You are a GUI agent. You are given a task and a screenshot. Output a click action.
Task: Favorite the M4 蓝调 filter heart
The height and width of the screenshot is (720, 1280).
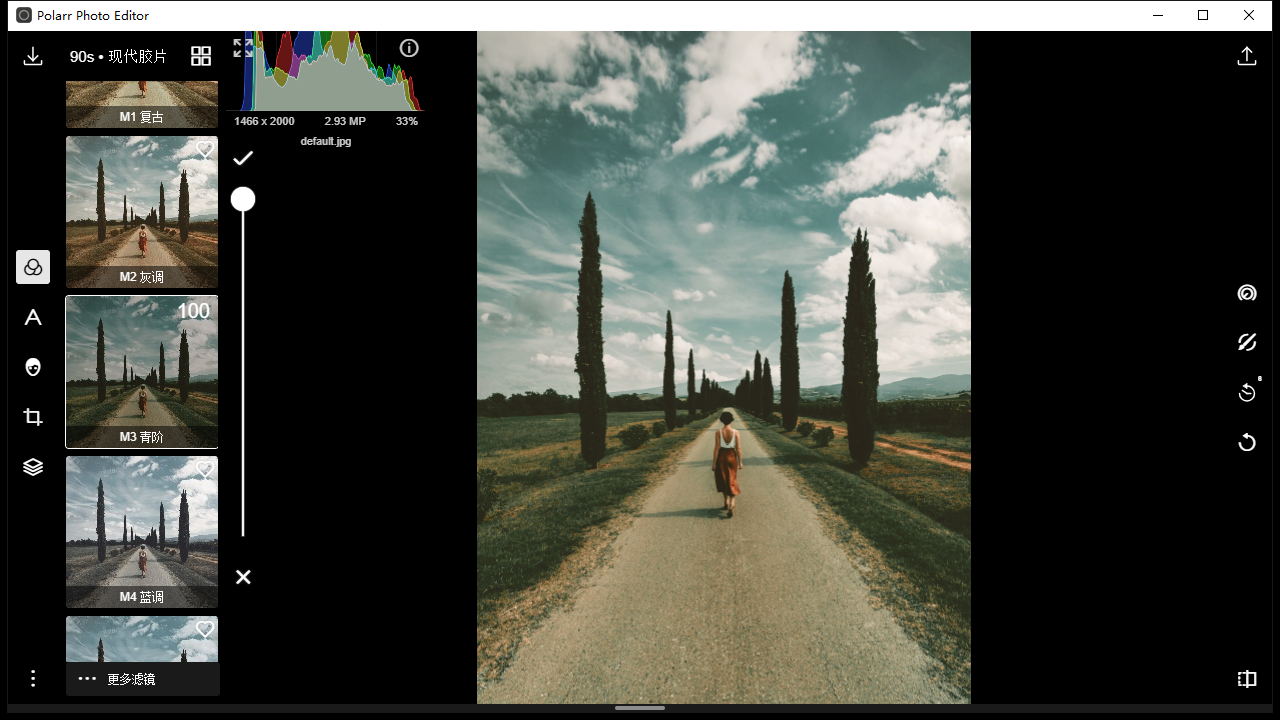click(x=204, y=470)
